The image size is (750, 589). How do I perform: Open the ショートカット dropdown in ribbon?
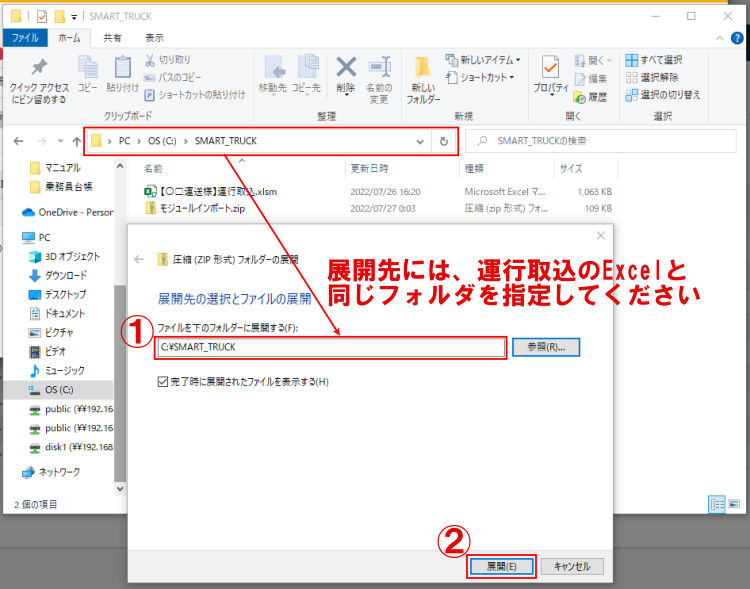coord(485,77)
